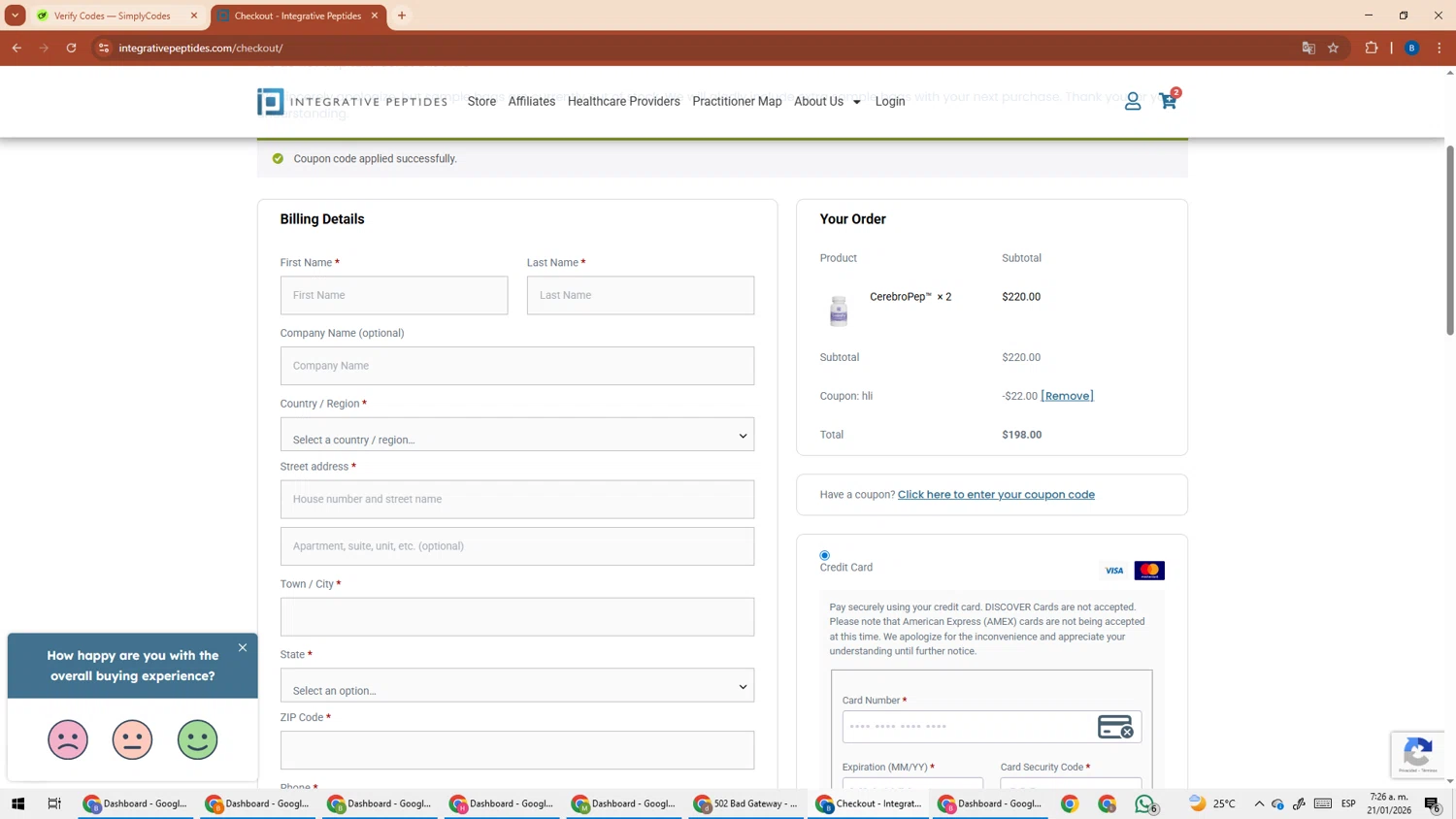1456x819 pixels.
Task: Close the Checkout - Integrative Peptides tab
Action: [375, 16]
